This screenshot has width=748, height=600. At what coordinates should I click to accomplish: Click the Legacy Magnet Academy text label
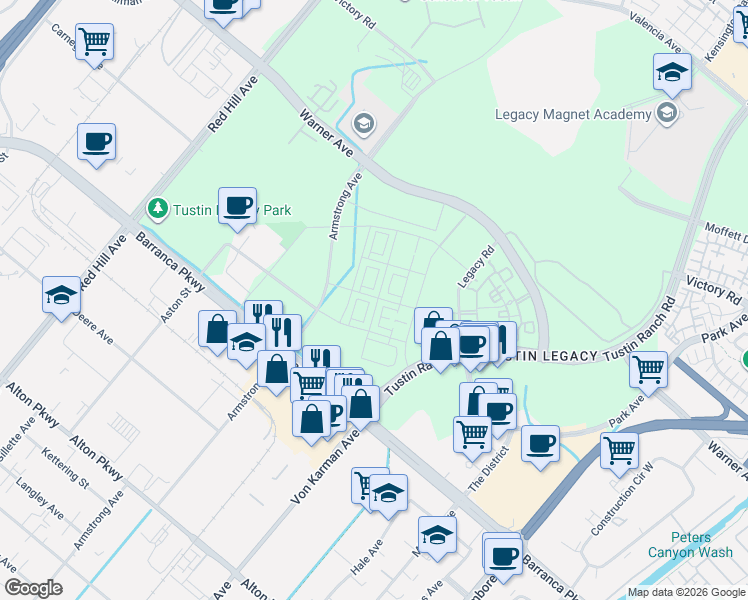573,114
